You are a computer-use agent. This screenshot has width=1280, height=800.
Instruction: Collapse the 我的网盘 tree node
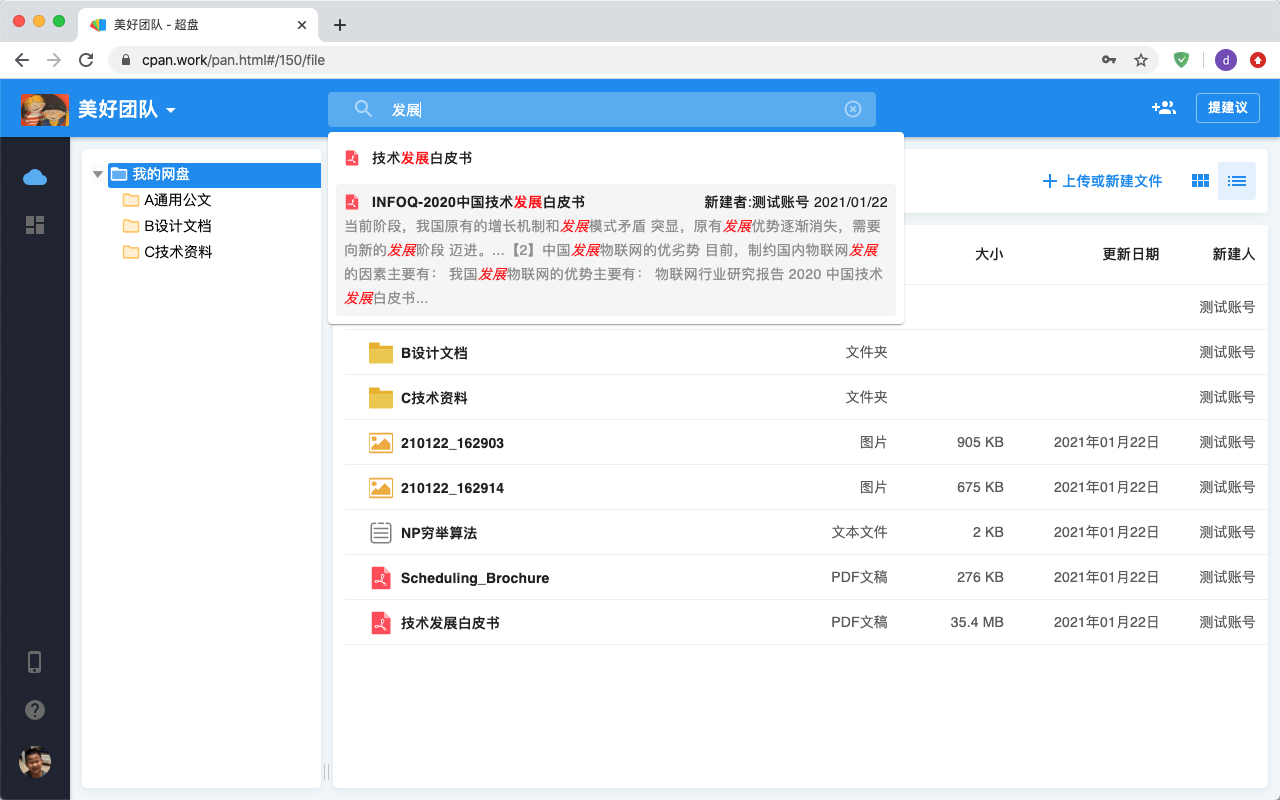click(98, 175)
